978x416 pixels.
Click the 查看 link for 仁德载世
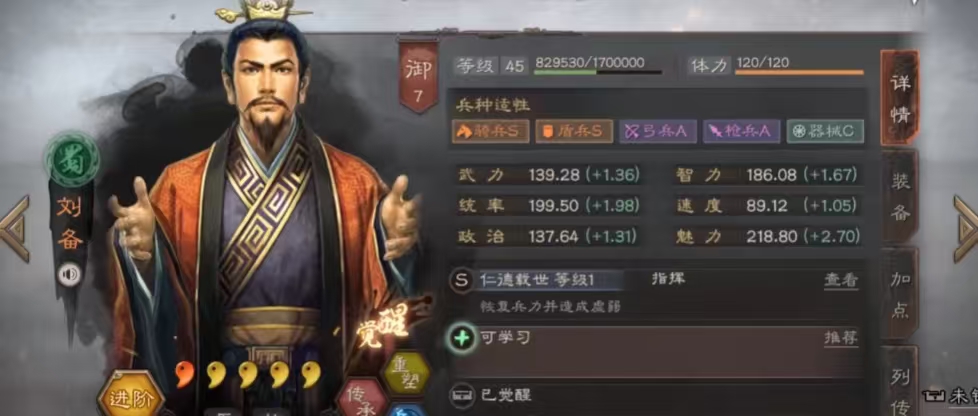click(x=840, y=281)
